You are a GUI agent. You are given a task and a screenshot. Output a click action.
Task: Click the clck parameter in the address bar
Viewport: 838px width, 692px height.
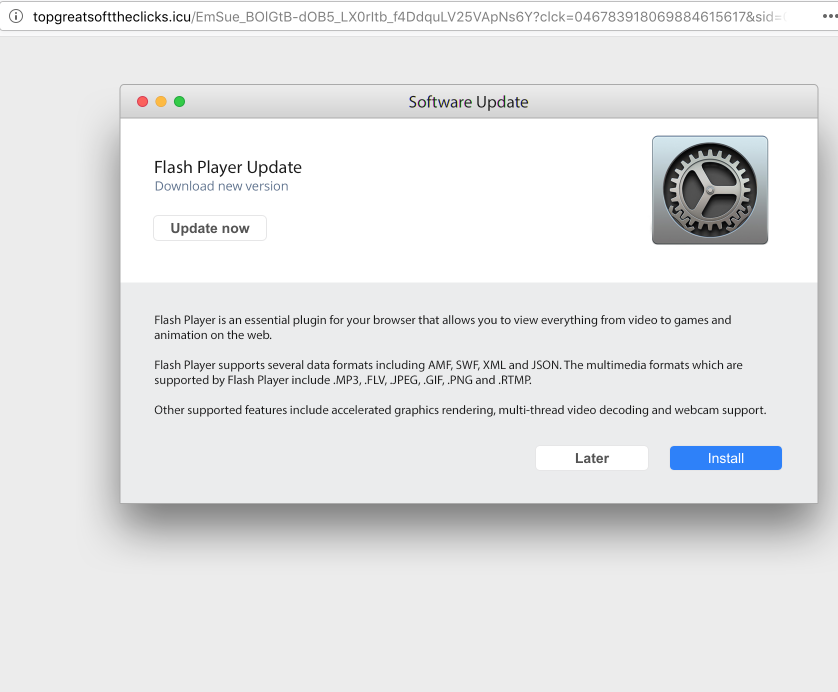[x=640, y=16]
